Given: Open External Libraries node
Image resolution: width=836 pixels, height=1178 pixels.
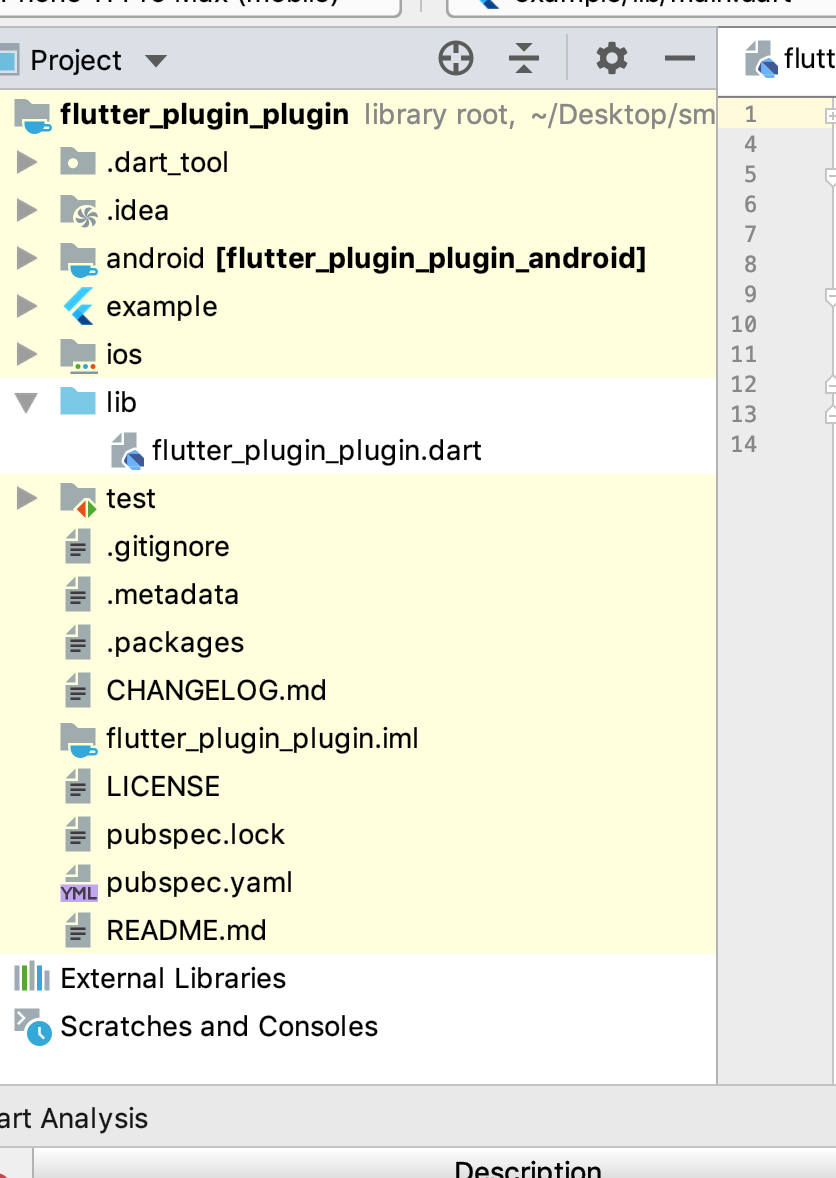Looking at the screenshot, I should point(173,978).
